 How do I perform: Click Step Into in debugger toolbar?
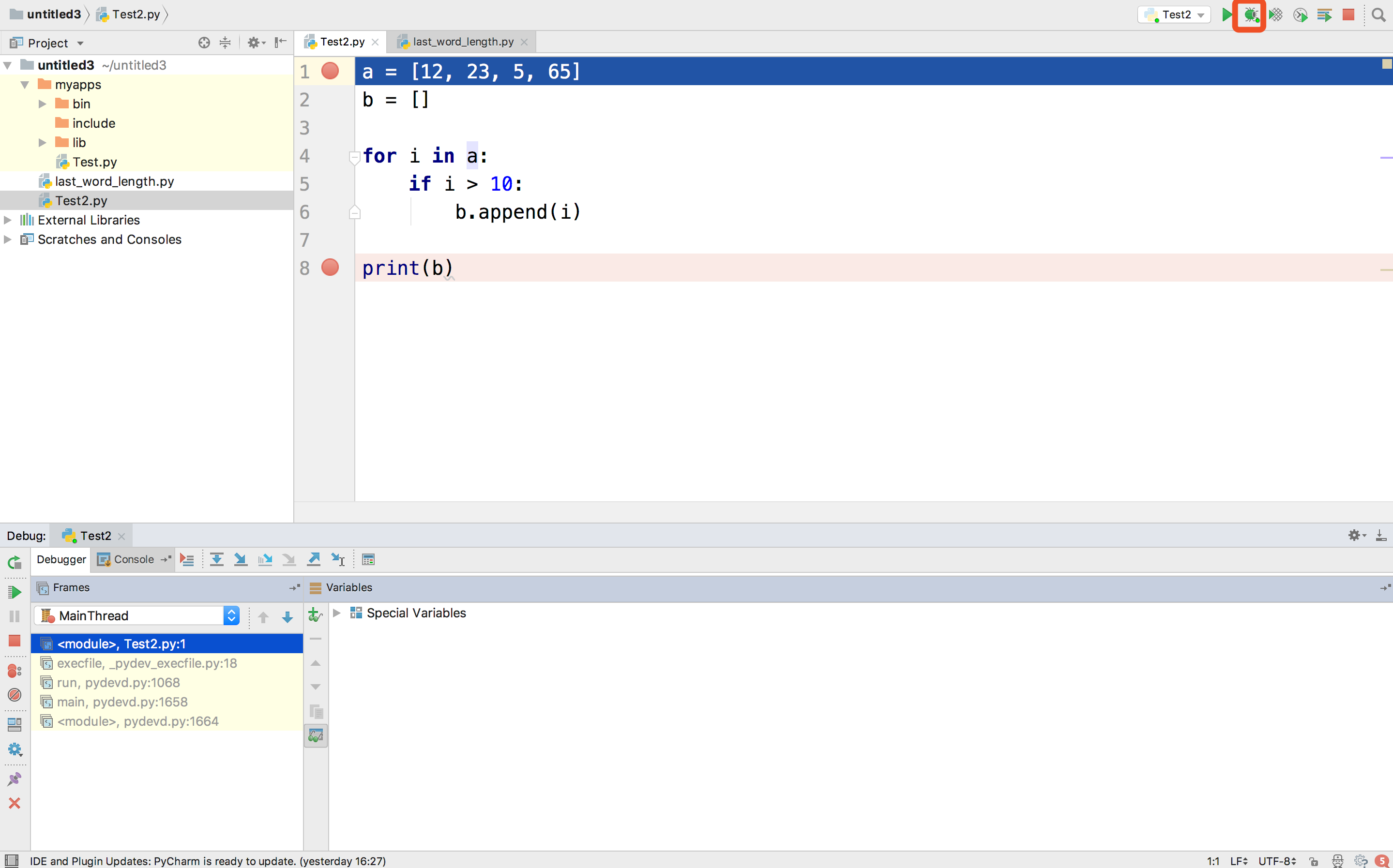click(x=241, y=560)
